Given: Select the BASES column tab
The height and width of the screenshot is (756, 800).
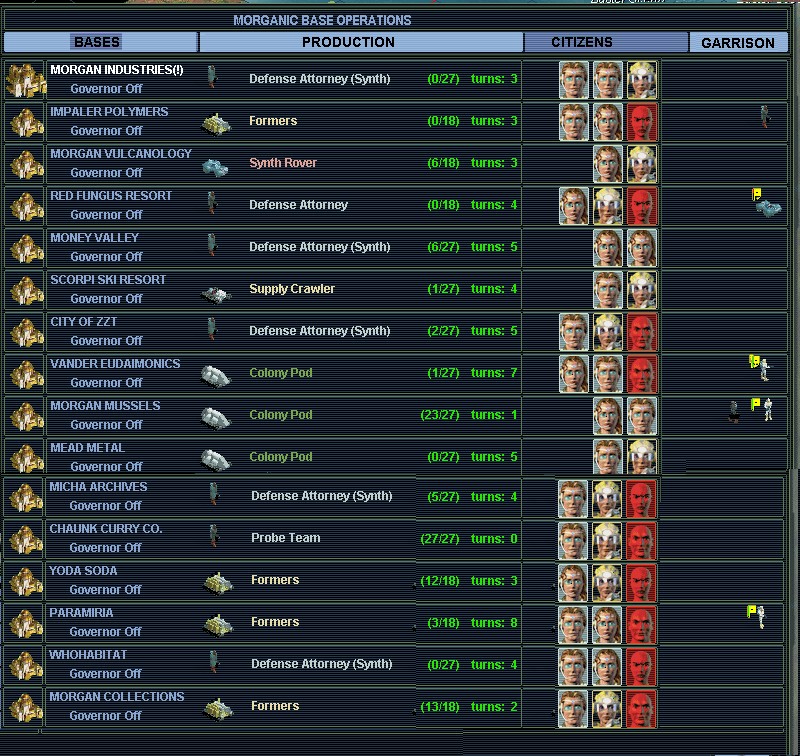Looking at the screenshot, I should (97, 42).
